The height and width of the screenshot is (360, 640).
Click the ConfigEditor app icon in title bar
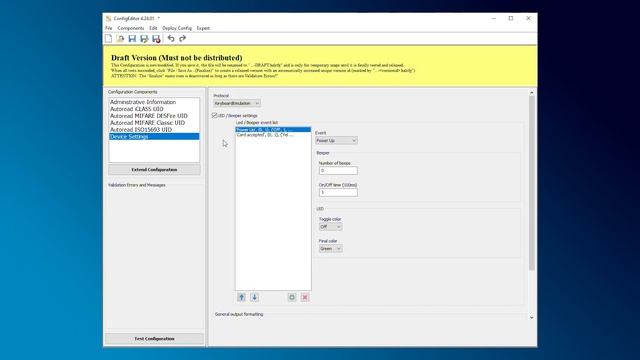pos(108,18)
